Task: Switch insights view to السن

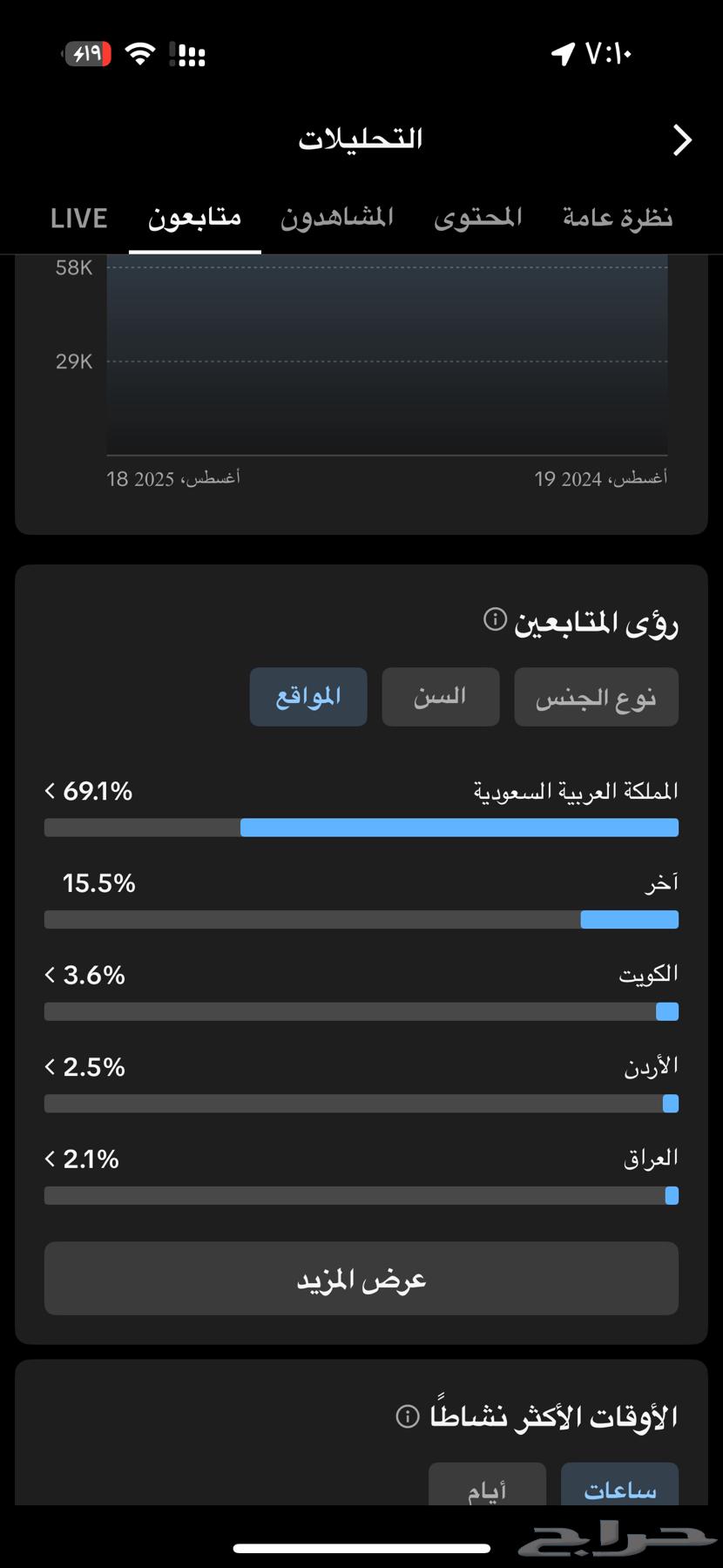Action: (440, 696)
